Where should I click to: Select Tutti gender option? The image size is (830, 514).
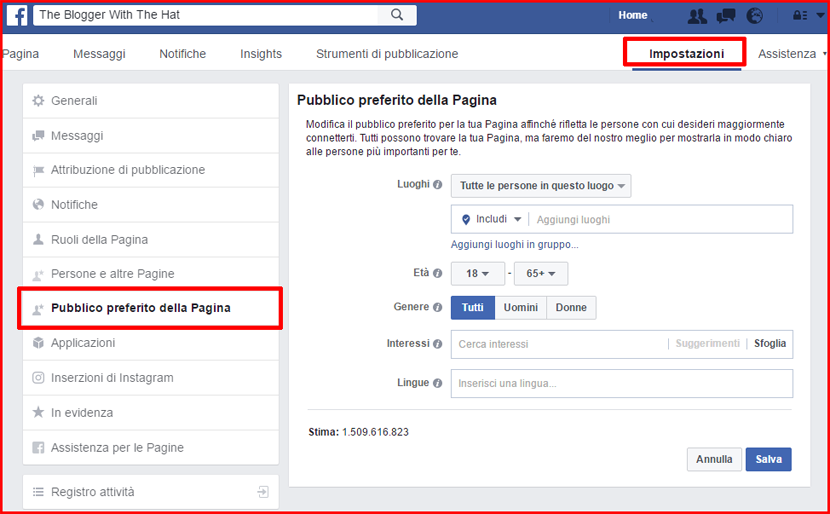tap(473, 308)
